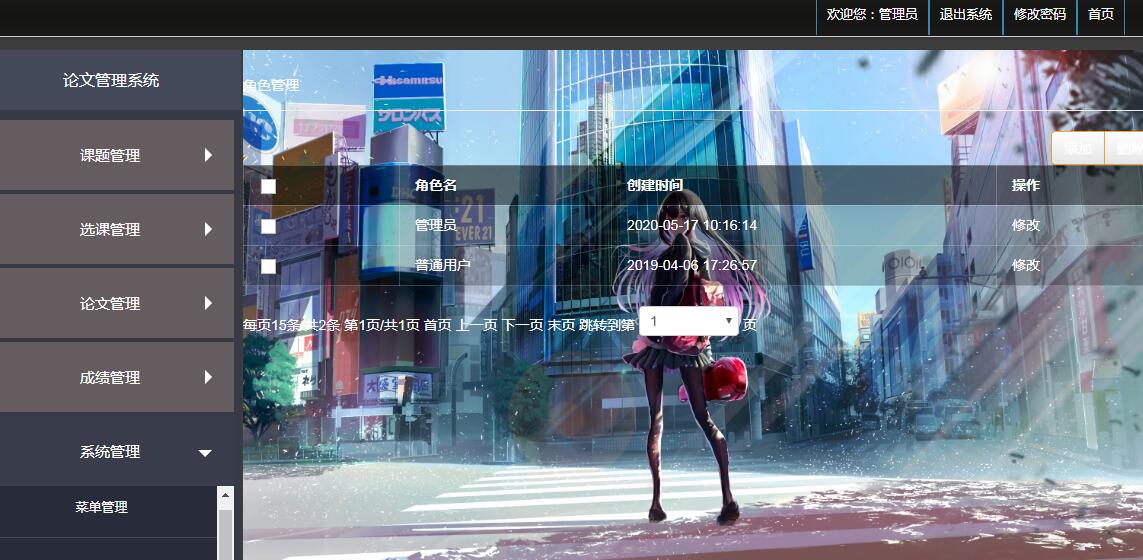Check the box for 管理员 row
The image size is (1143, 560).
pos(268,227)
